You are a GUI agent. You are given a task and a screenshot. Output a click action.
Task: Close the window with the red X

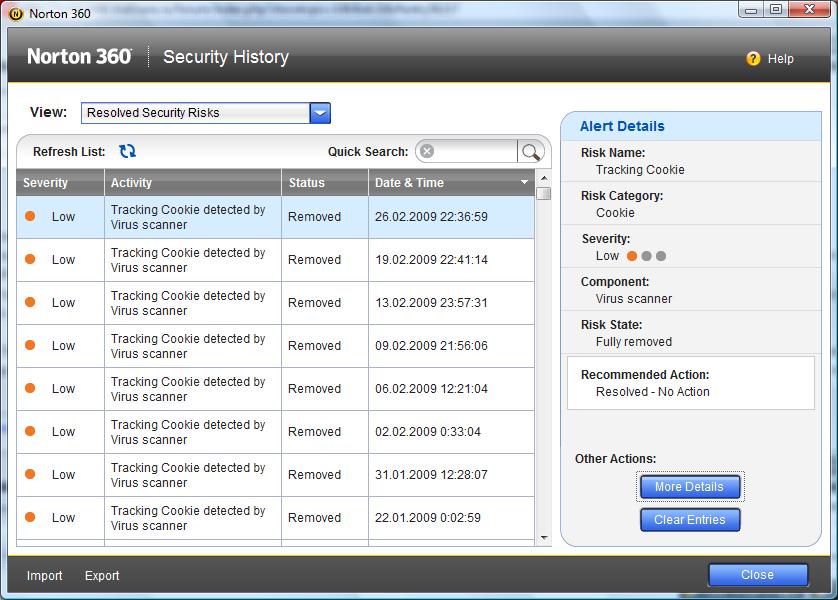pos(809,10)
